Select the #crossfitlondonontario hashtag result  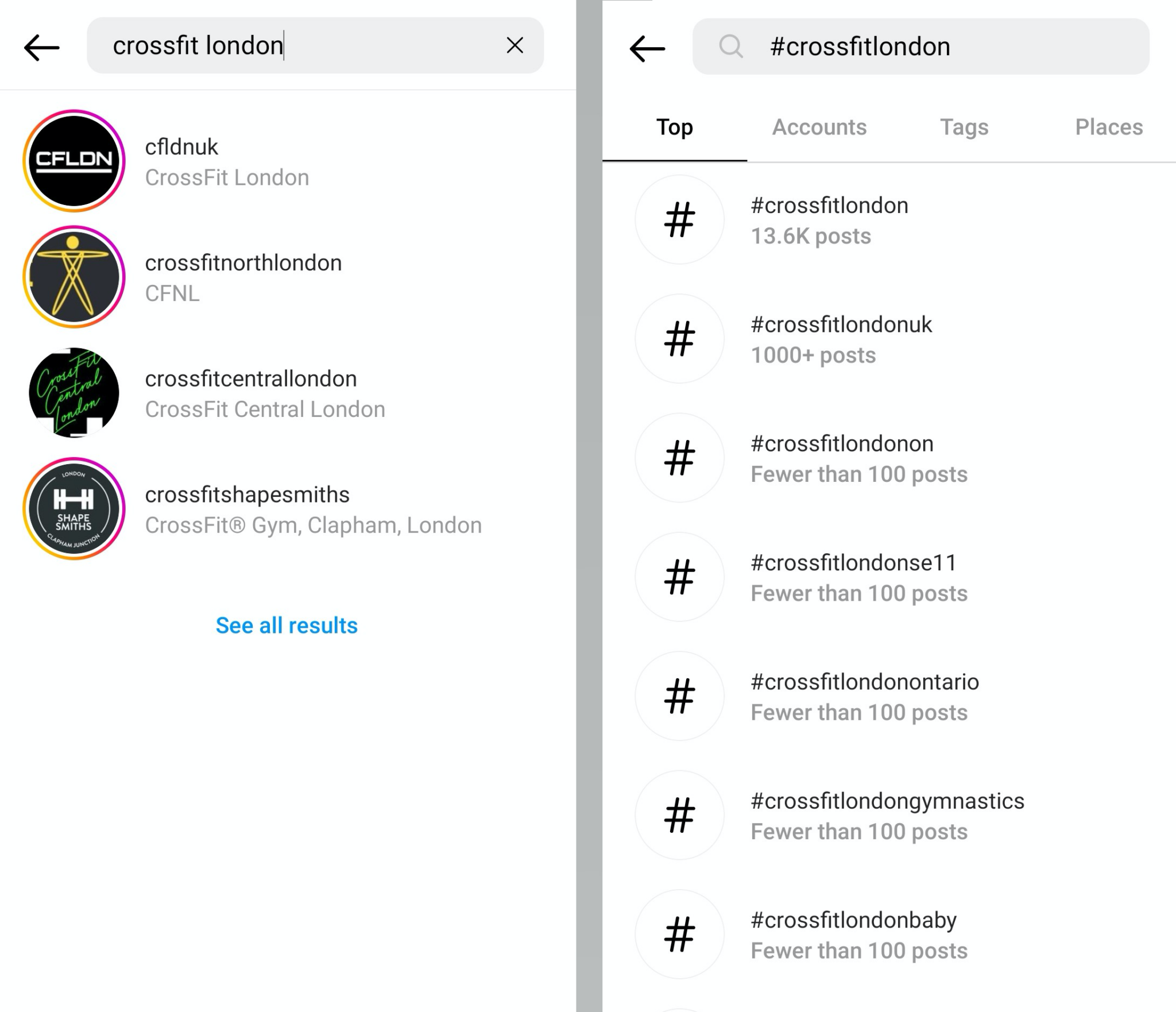pos(864,696)
